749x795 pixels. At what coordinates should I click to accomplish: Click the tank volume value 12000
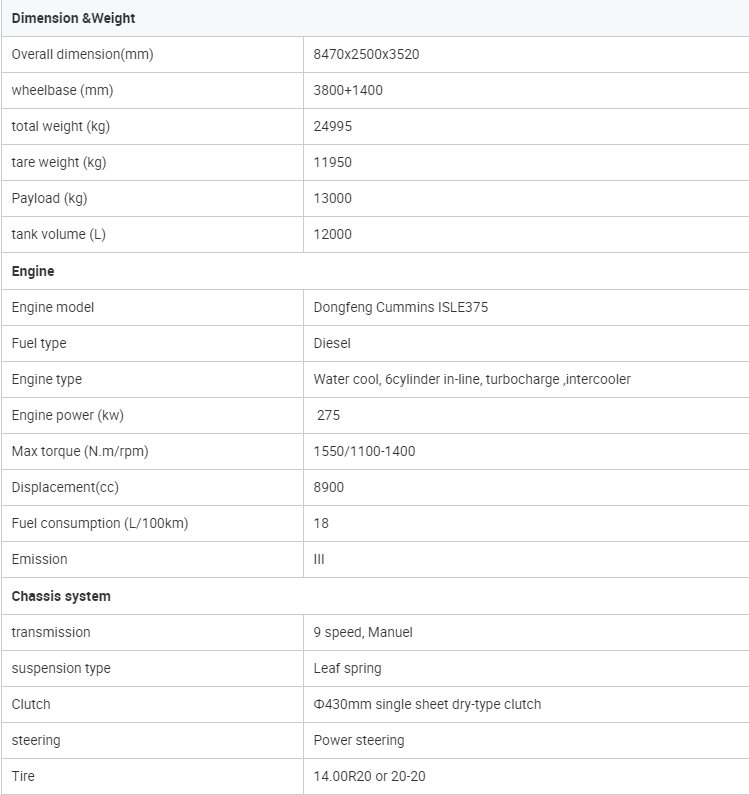click(x=333, y=234)
